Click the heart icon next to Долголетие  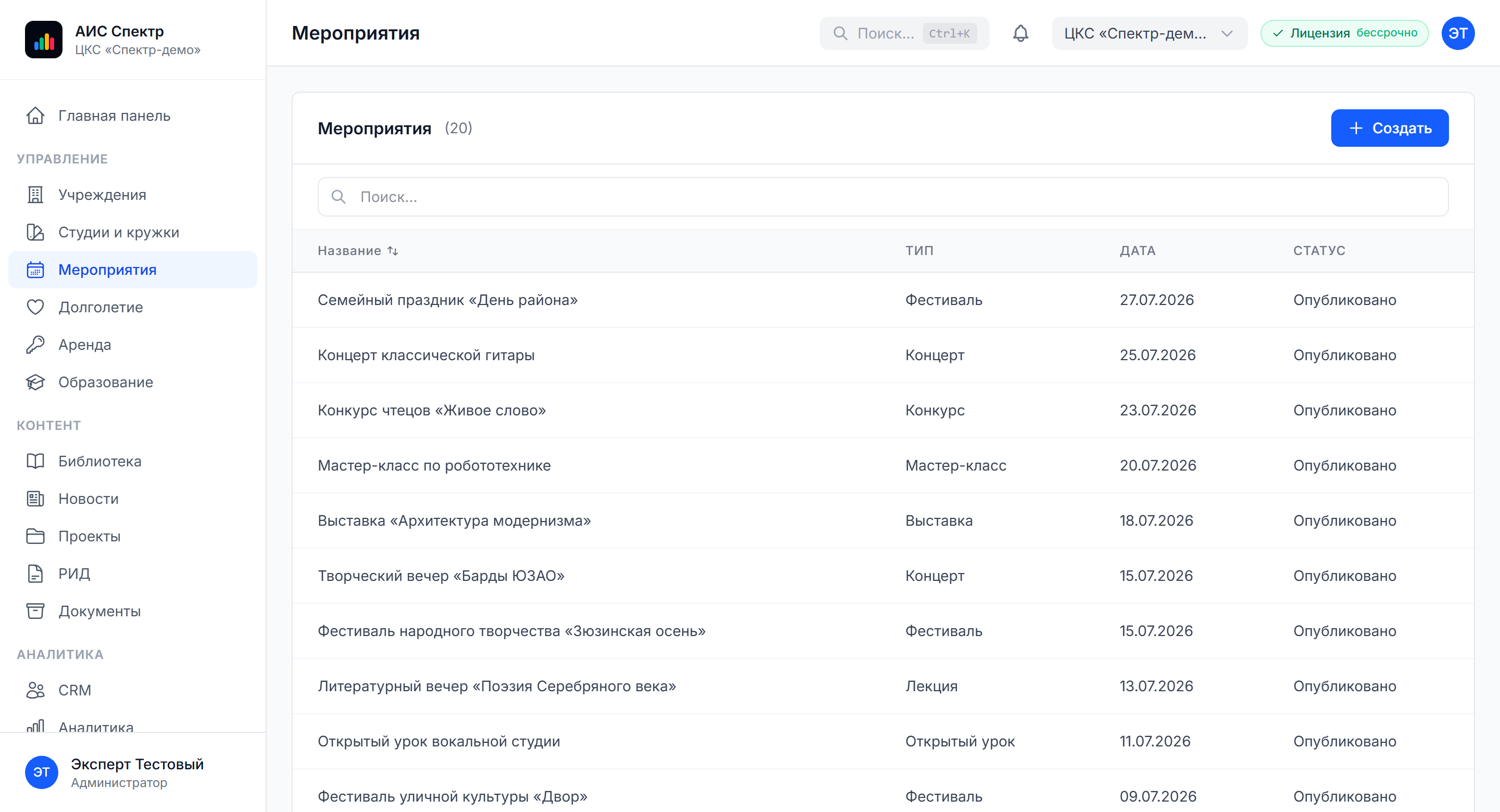point(35,307)
